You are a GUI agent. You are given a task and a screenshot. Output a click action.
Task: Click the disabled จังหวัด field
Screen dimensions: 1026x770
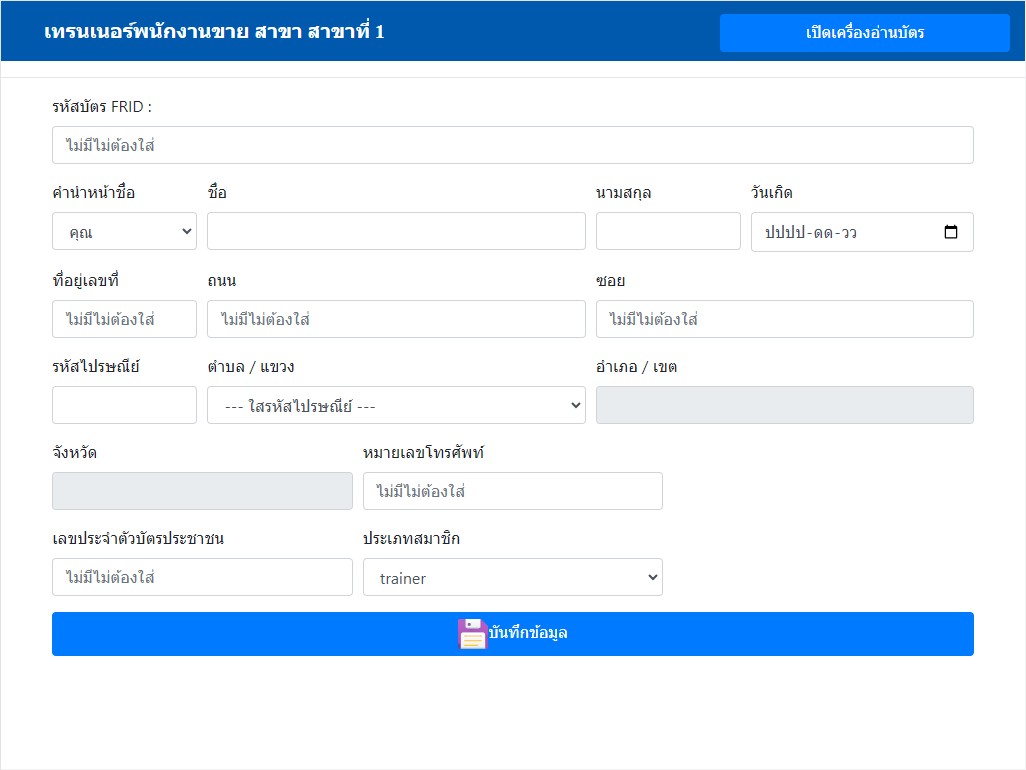(x=202, y=491)
